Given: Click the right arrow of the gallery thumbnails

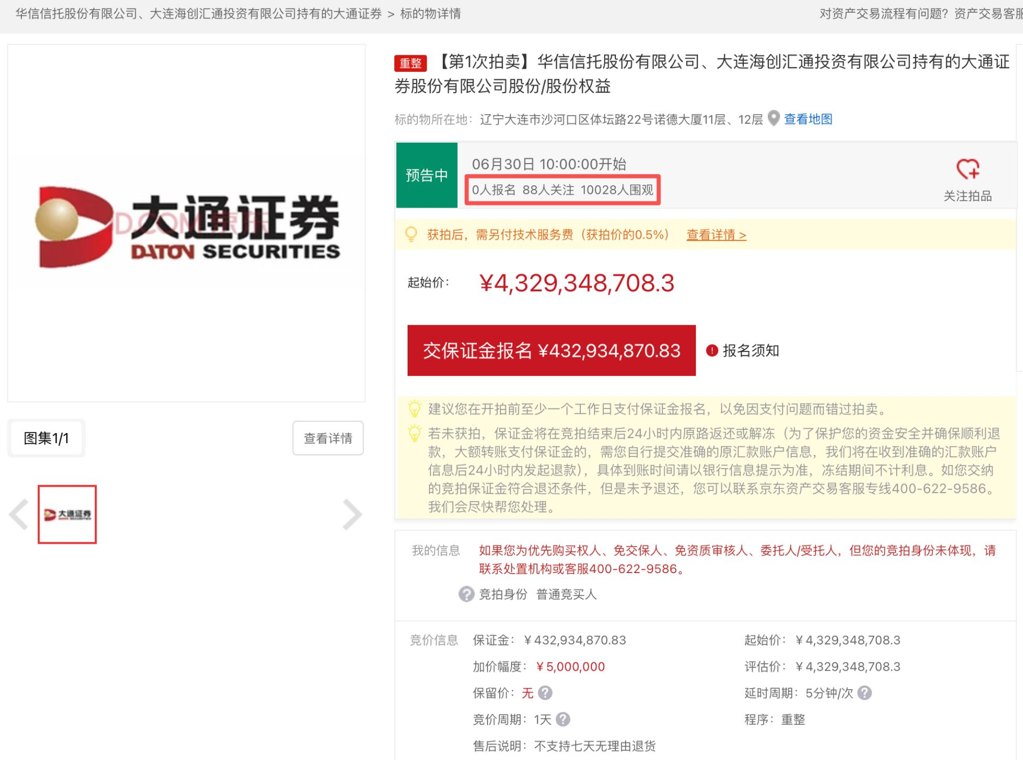Looking at the screenshot, I should 352,514.
